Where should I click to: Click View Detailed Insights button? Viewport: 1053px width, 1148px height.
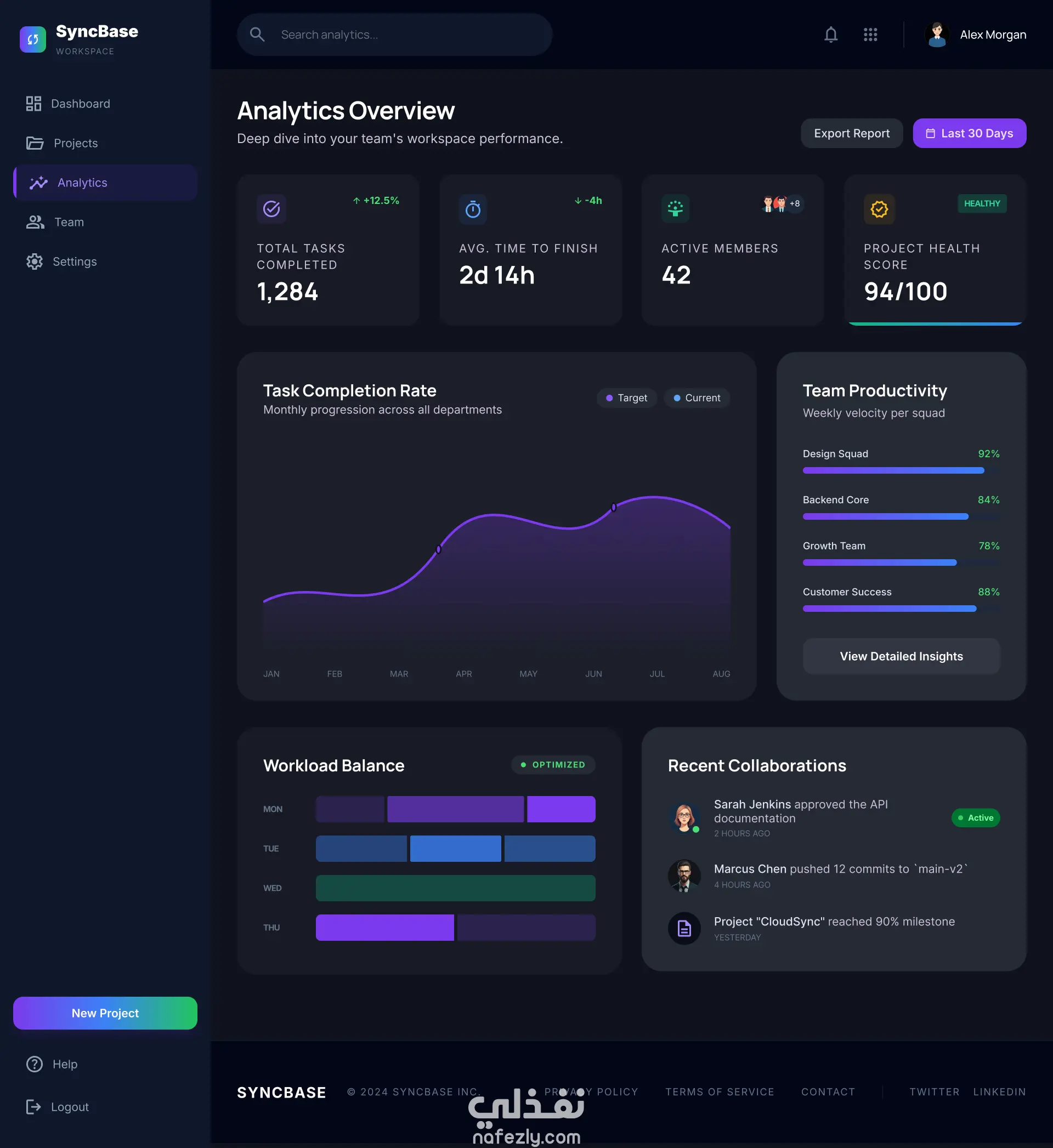901,656
